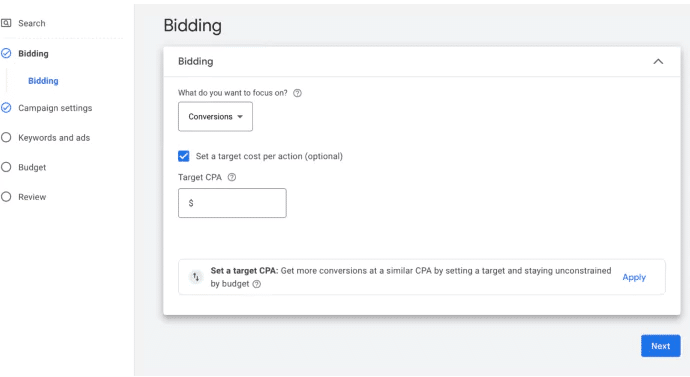The image size is (690, 377).
Task: Open the Conversions focus dropdown
Action: click(215, 117)
